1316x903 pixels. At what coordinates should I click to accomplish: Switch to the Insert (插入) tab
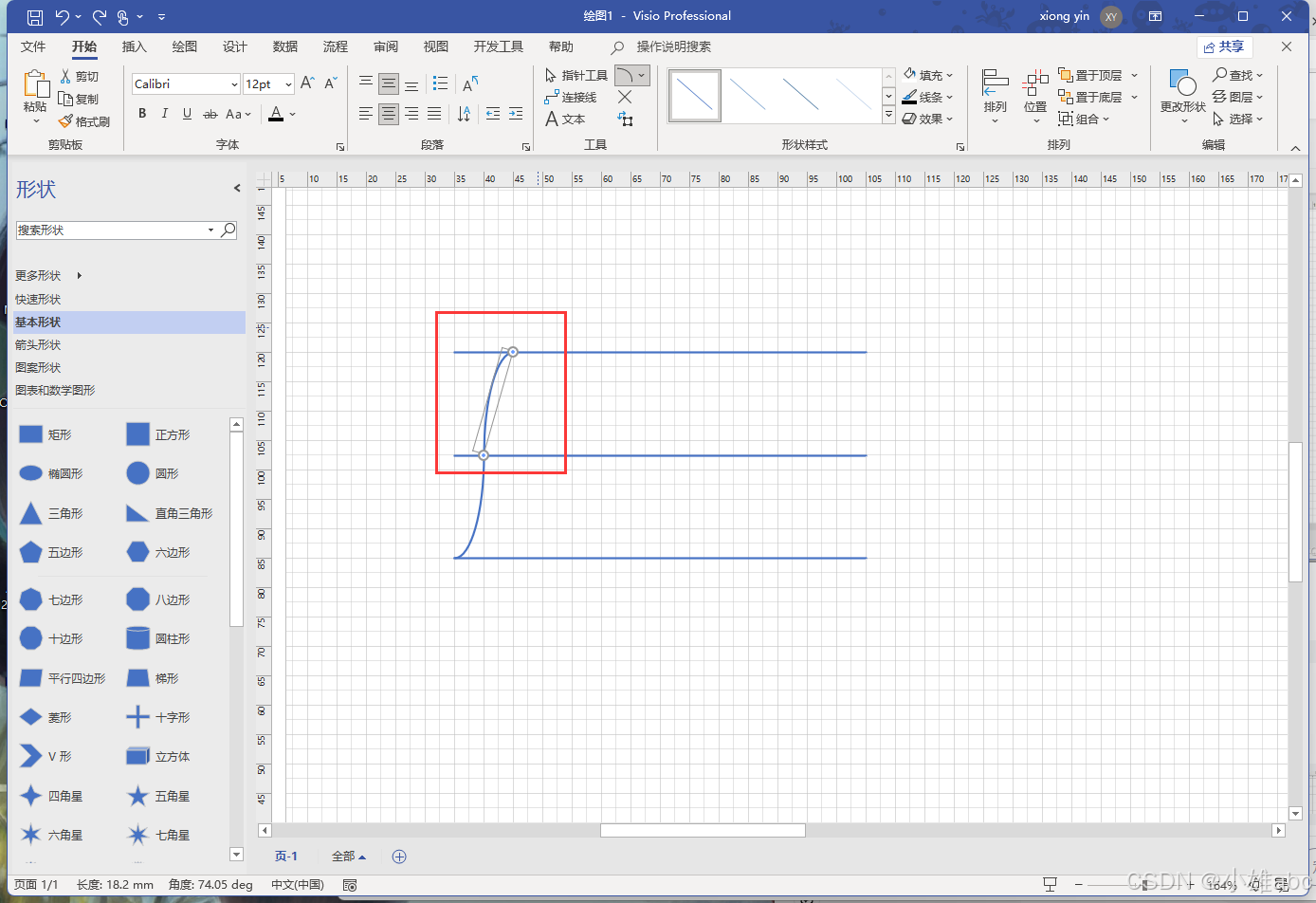pyautogui.click(x=135, y=46)
